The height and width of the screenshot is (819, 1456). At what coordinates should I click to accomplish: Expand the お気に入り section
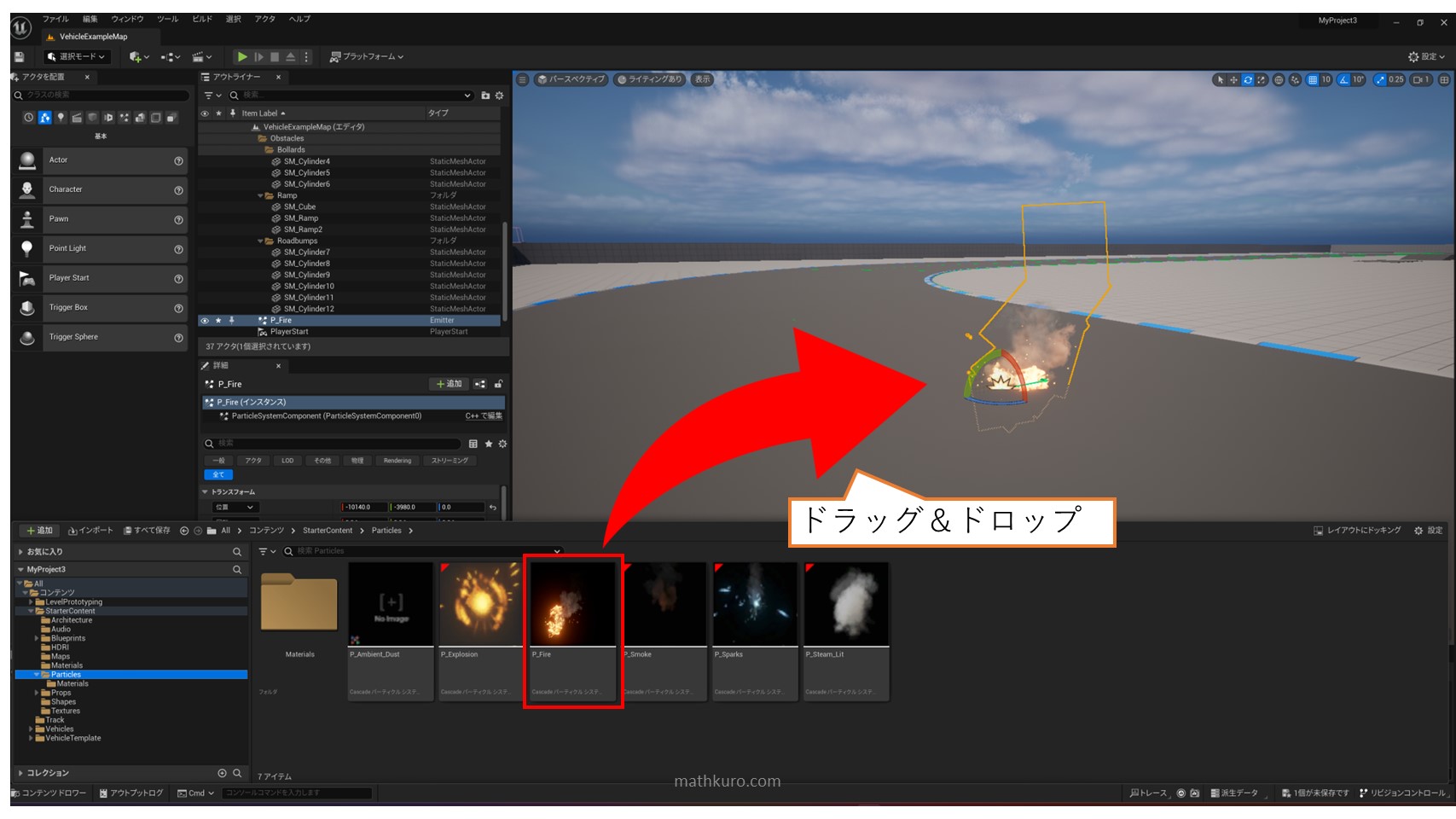pyautogui.click(x=20, y=552)
